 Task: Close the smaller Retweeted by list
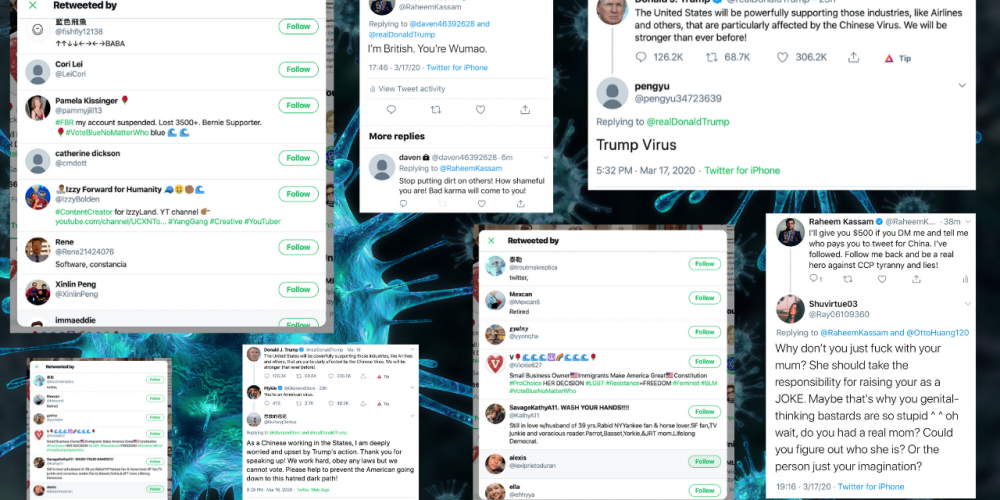(491, 240)
